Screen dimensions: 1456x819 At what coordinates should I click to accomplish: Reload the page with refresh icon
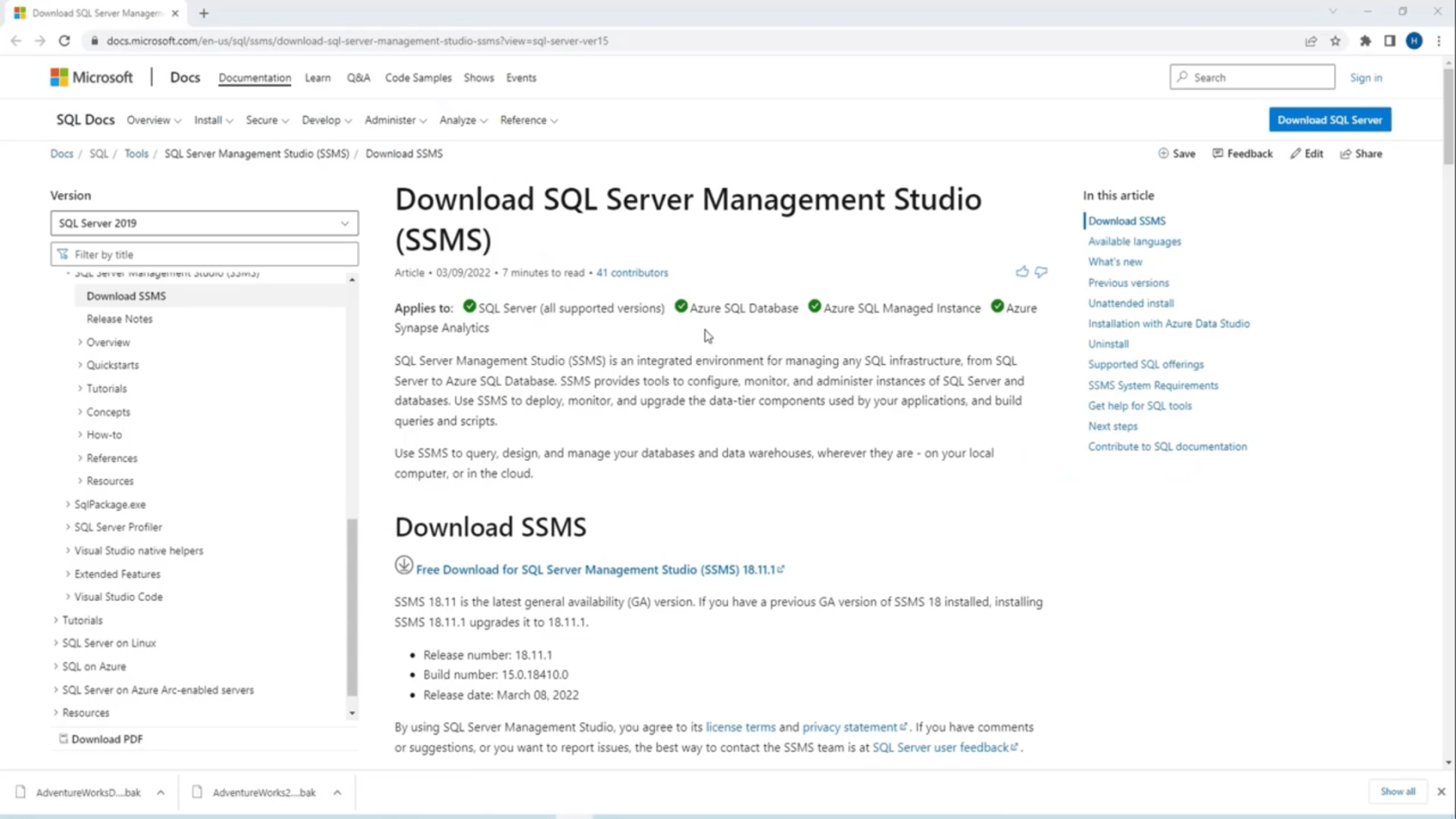(x=64, y=41)
